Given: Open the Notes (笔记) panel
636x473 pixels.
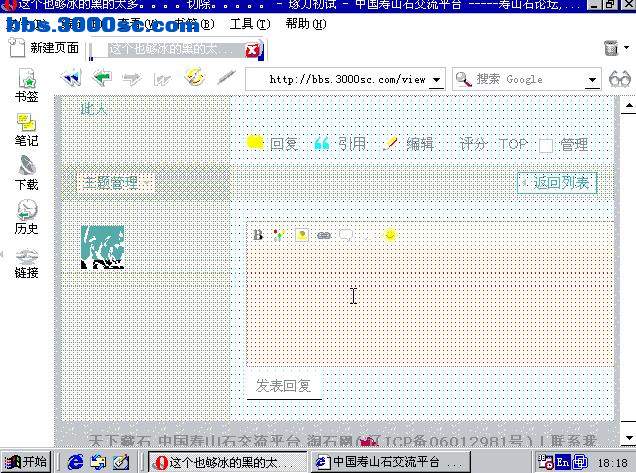Looking at the screenshot, I should [x=26, y=130].
